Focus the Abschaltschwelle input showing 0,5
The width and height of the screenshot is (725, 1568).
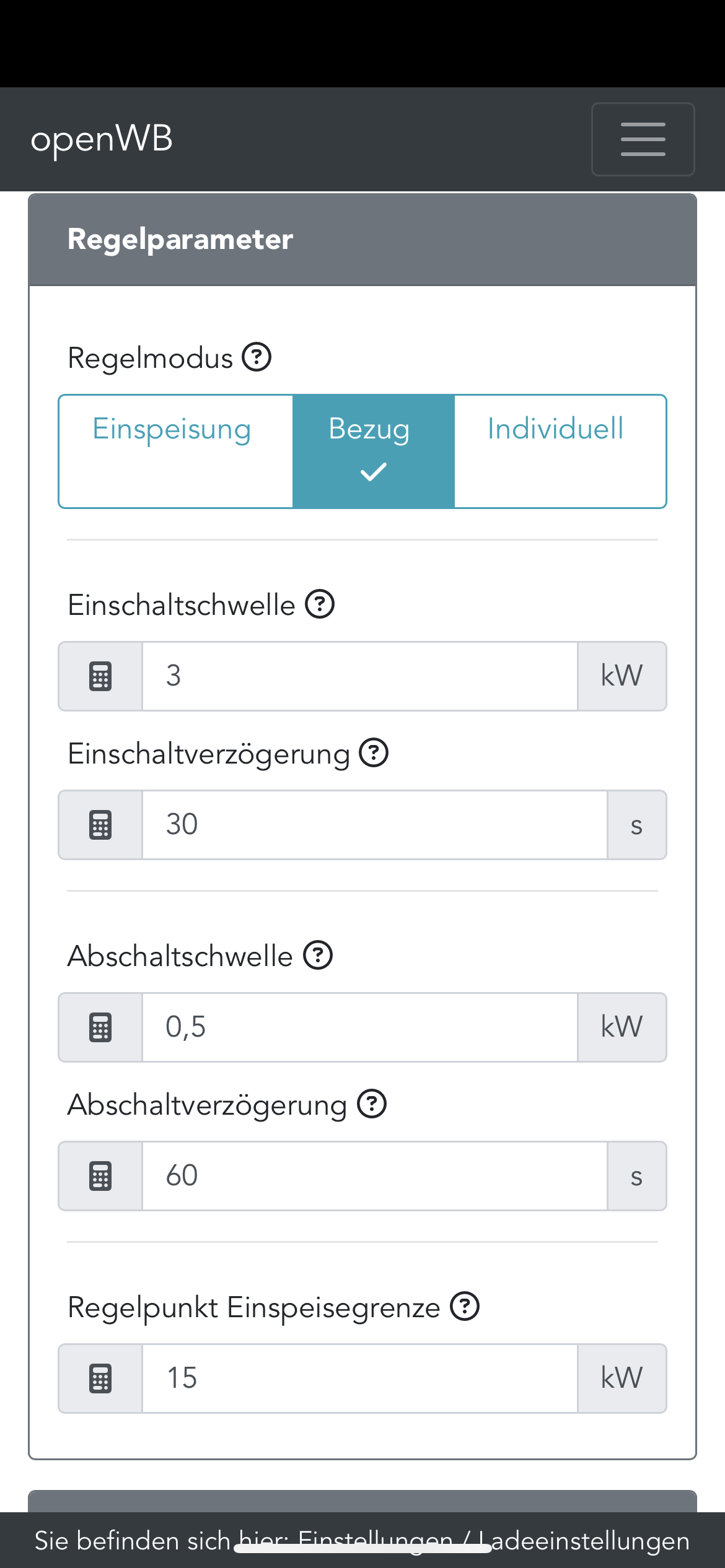point(359,1027)
